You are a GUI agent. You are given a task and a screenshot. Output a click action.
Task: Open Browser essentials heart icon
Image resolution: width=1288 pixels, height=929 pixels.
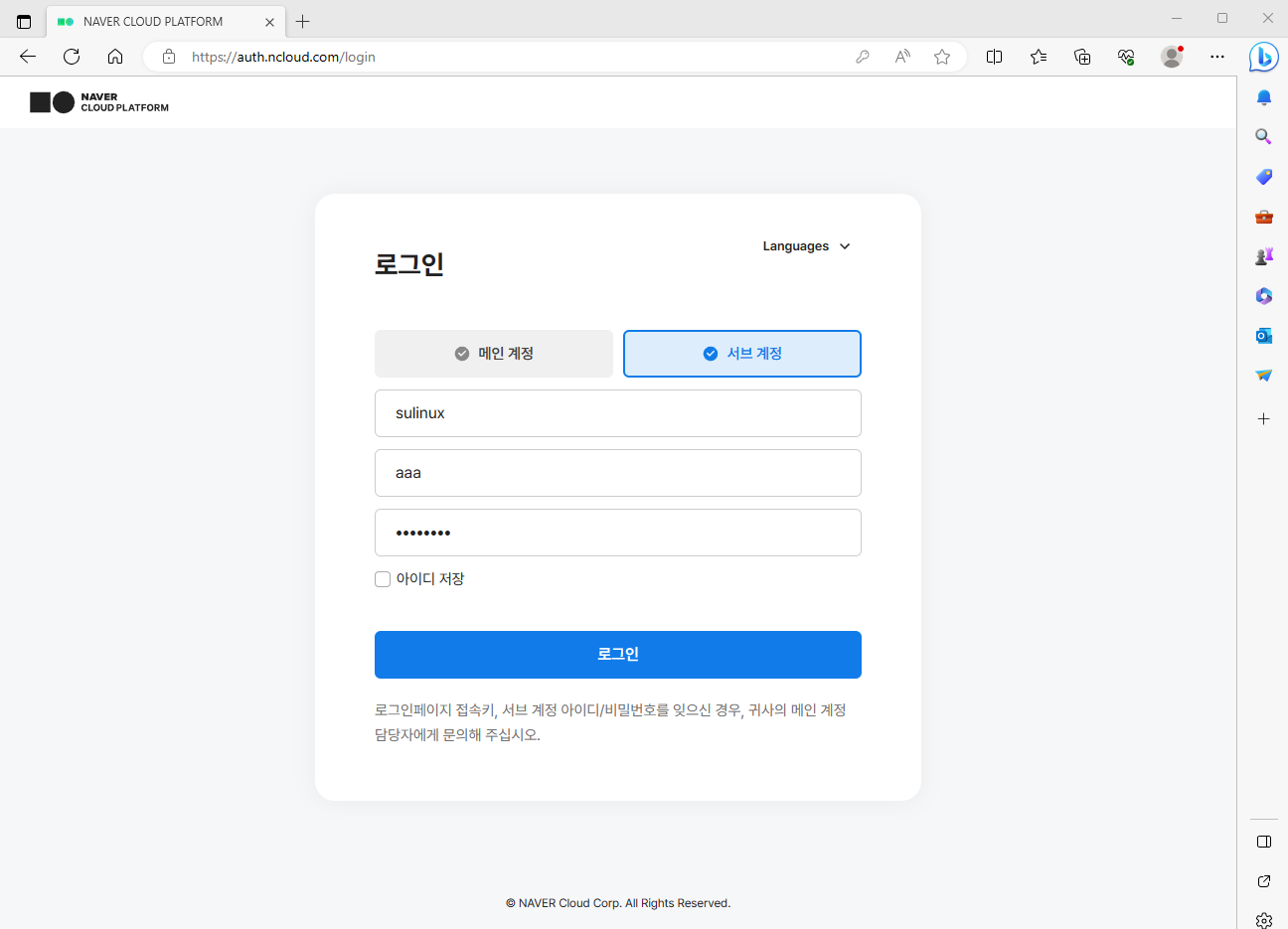(1126, 57)
